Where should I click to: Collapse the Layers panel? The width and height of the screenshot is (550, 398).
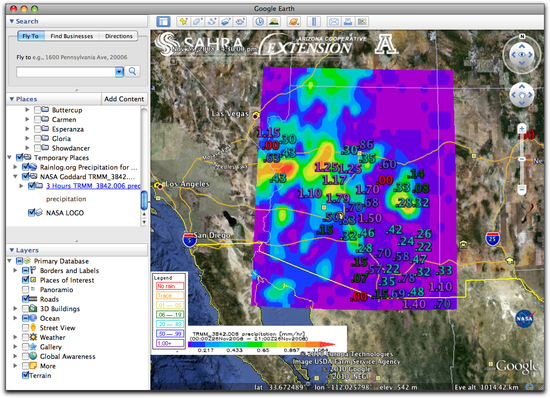click(x=12, y=250)
